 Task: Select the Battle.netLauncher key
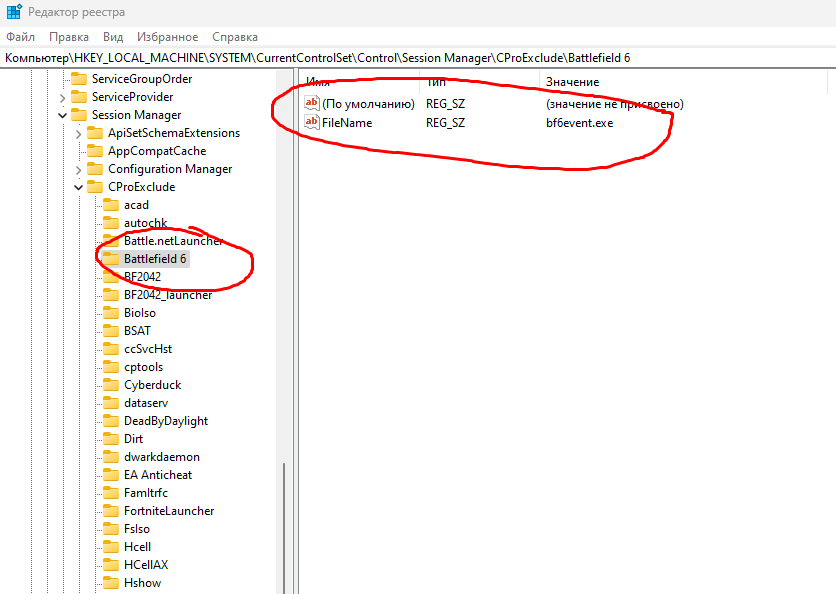pos(173,241)
